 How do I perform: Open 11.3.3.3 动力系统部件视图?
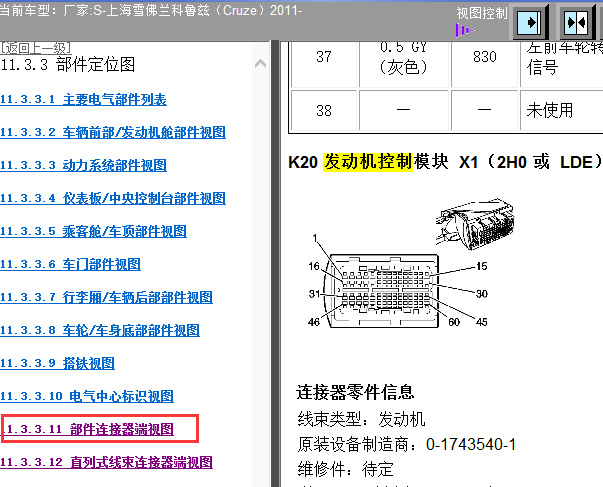point(83,166)
